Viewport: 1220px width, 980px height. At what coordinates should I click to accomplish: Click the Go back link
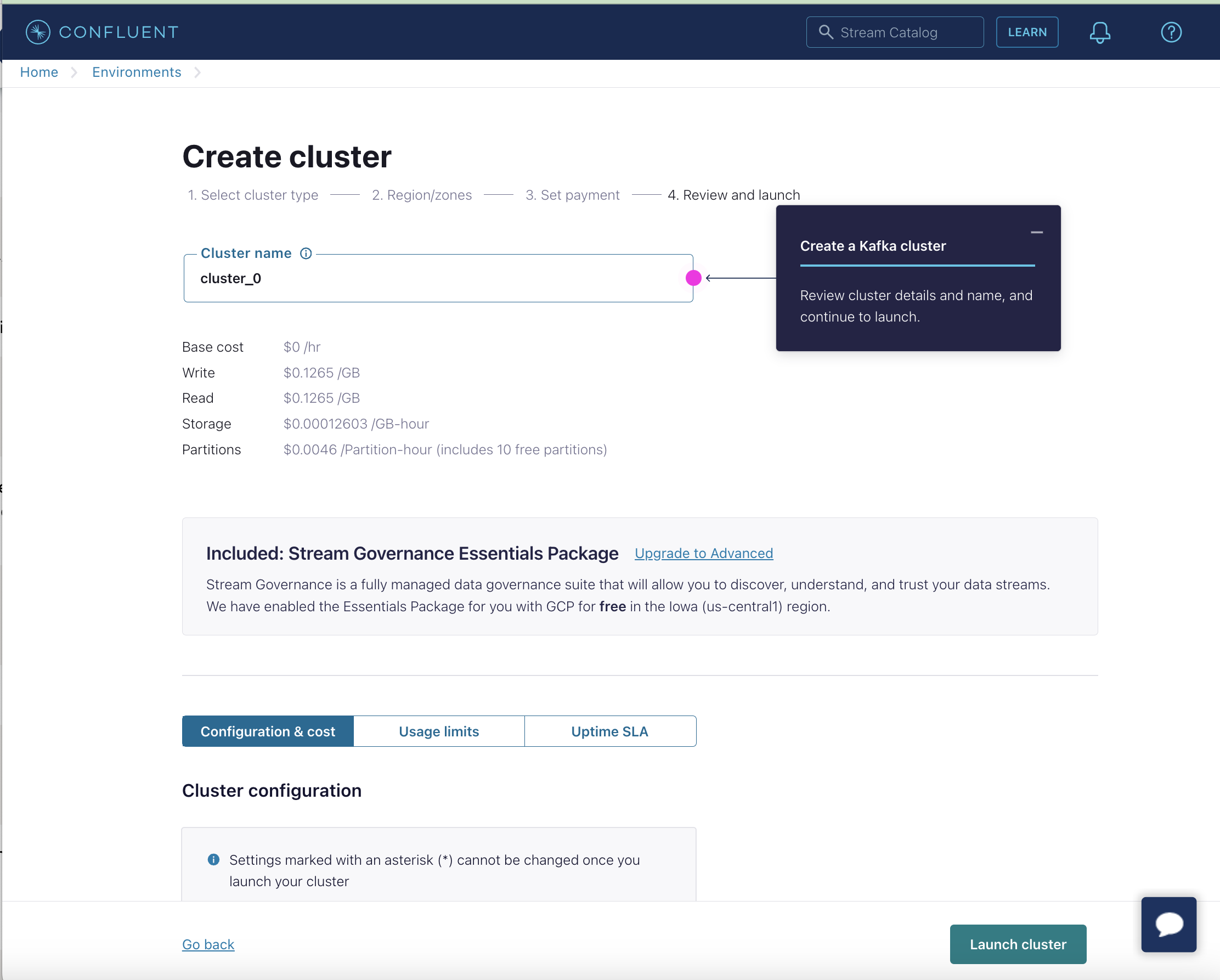(x=208, y=944)
